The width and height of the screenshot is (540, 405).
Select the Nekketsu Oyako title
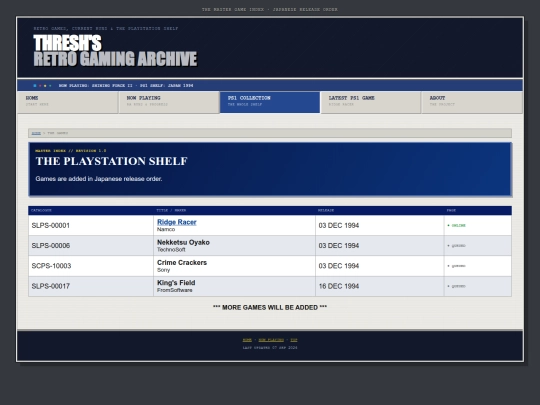point(183,242)
